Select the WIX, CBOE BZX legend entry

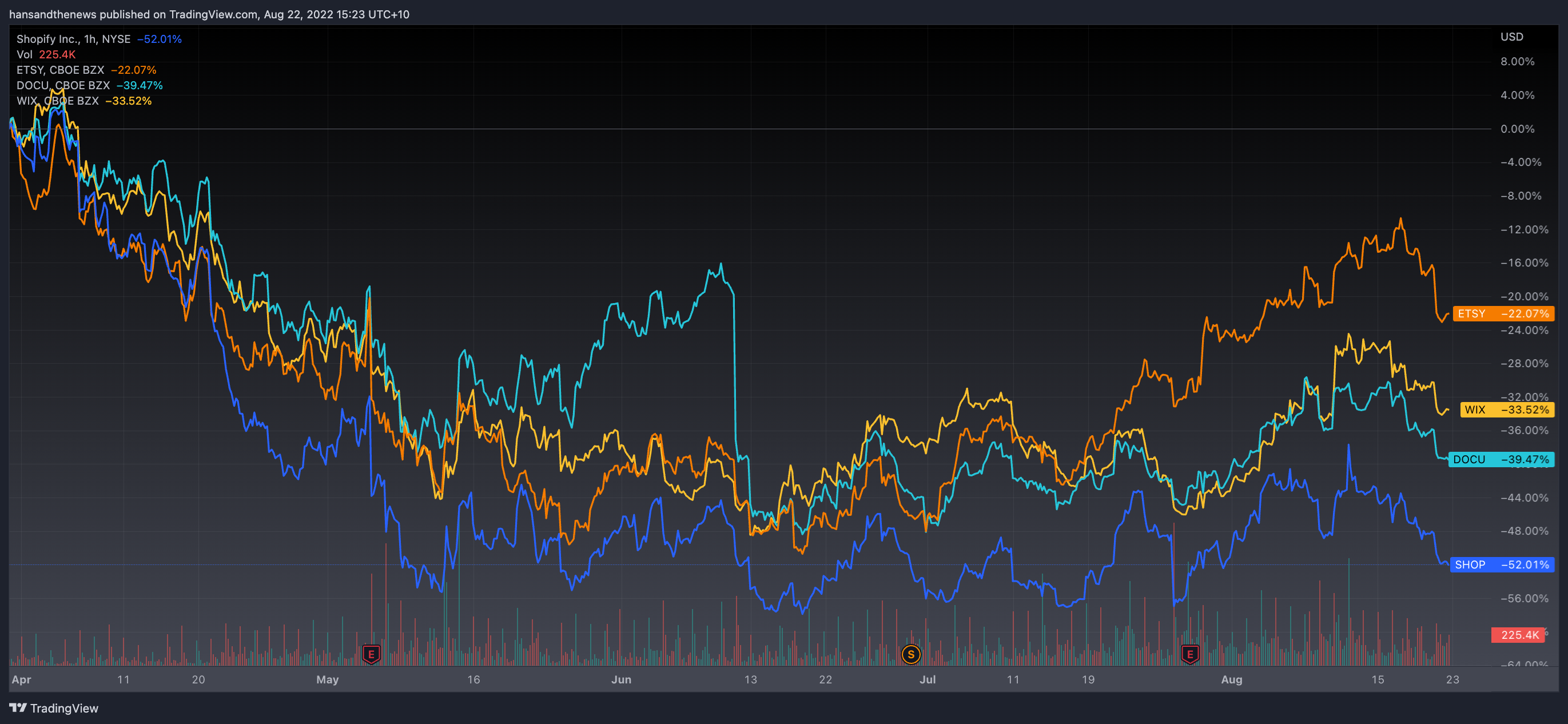tap(57, 101)
